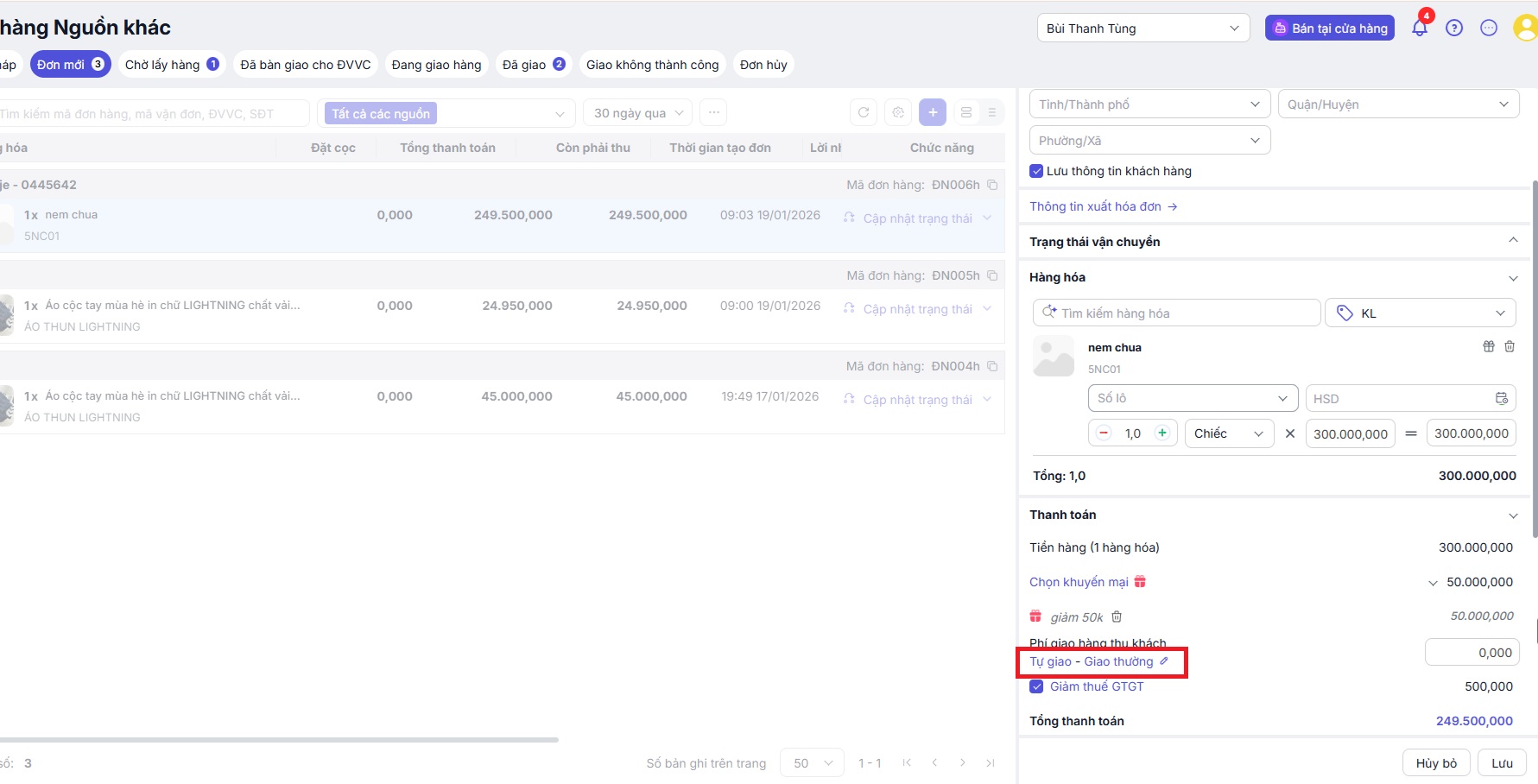Delete the nem chua product line
Image resolution: width=1538 pixels, height=784 pixels.
coord(1510,346)
